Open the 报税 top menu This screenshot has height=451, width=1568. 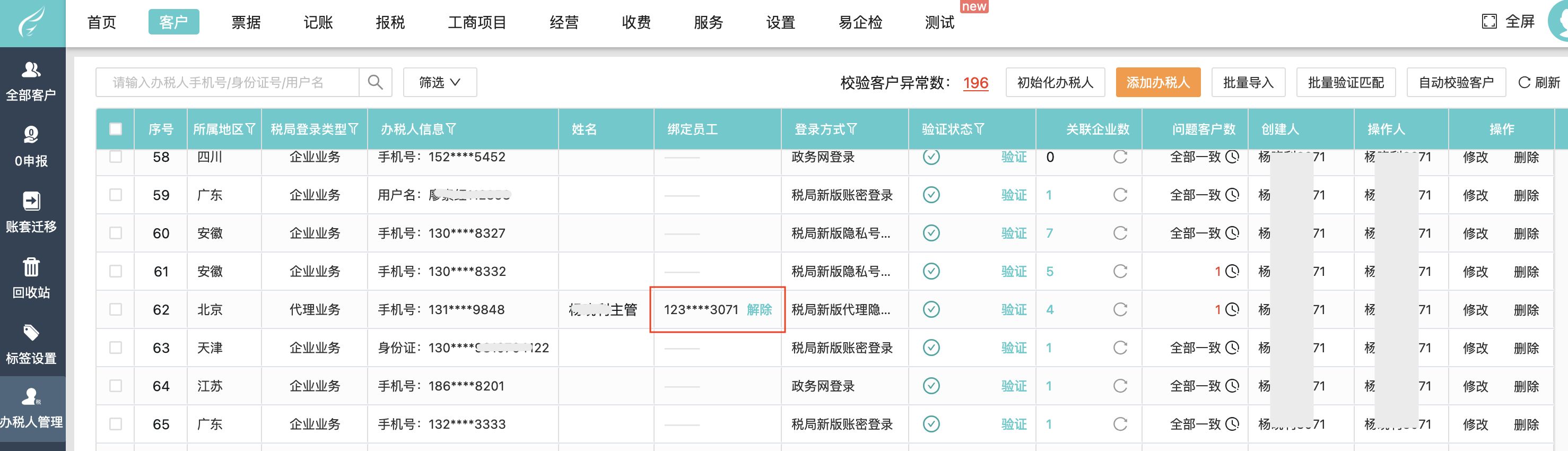pyautogui.click(x=390, y=22)
